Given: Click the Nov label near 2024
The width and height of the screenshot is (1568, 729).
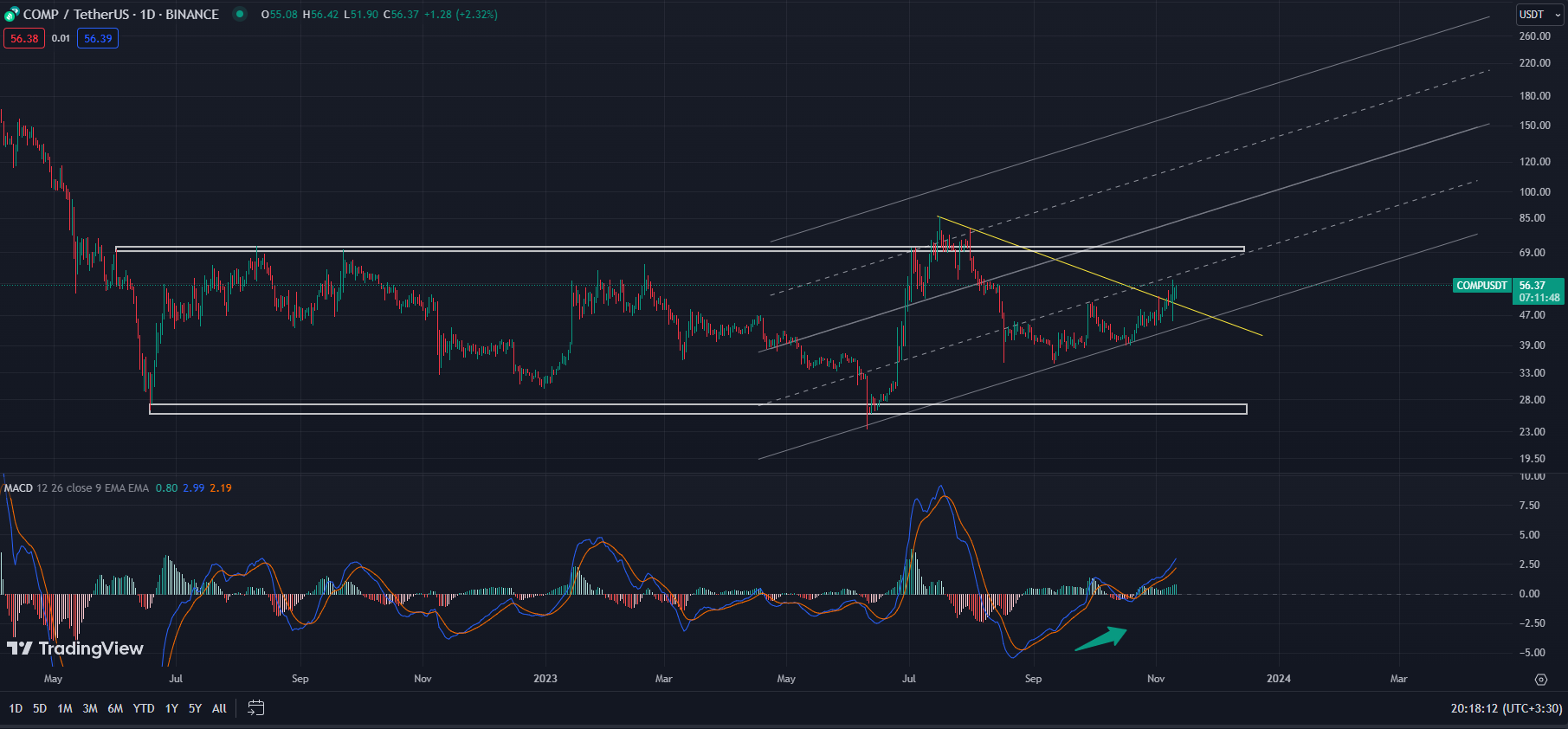Looking at the screenshot, I should click(1156, 679).
